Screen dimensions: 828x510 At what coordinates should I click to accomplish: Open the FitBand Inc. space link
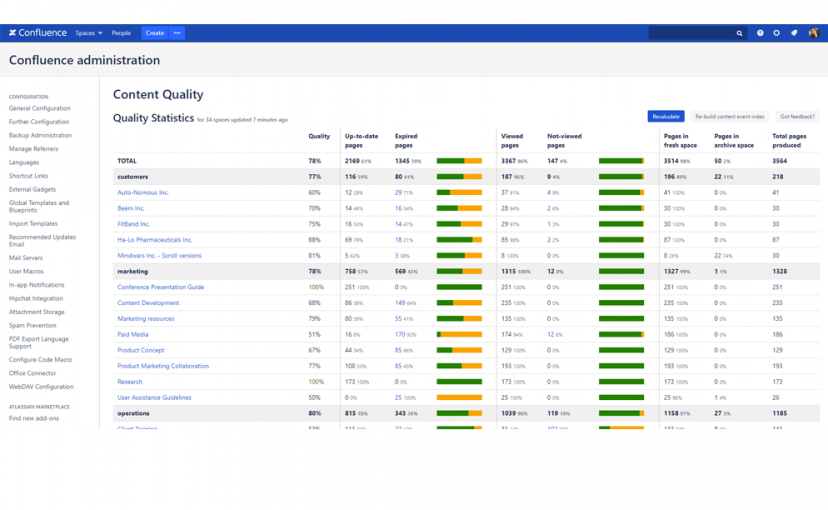coord(134,224)
